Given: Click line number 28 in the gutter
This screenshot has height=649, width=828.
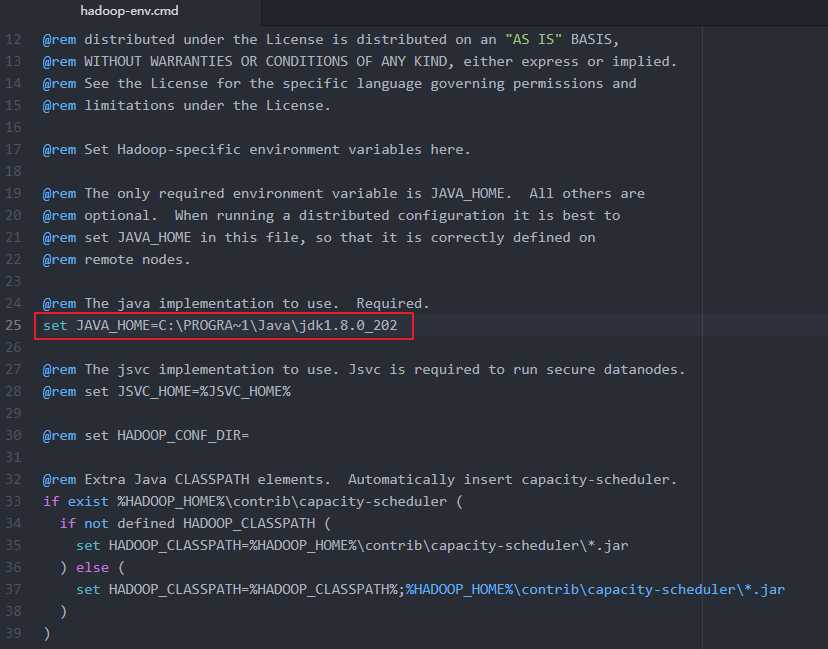Looking at the screenshot, I should pyautogui.click(x=13, y=391).
